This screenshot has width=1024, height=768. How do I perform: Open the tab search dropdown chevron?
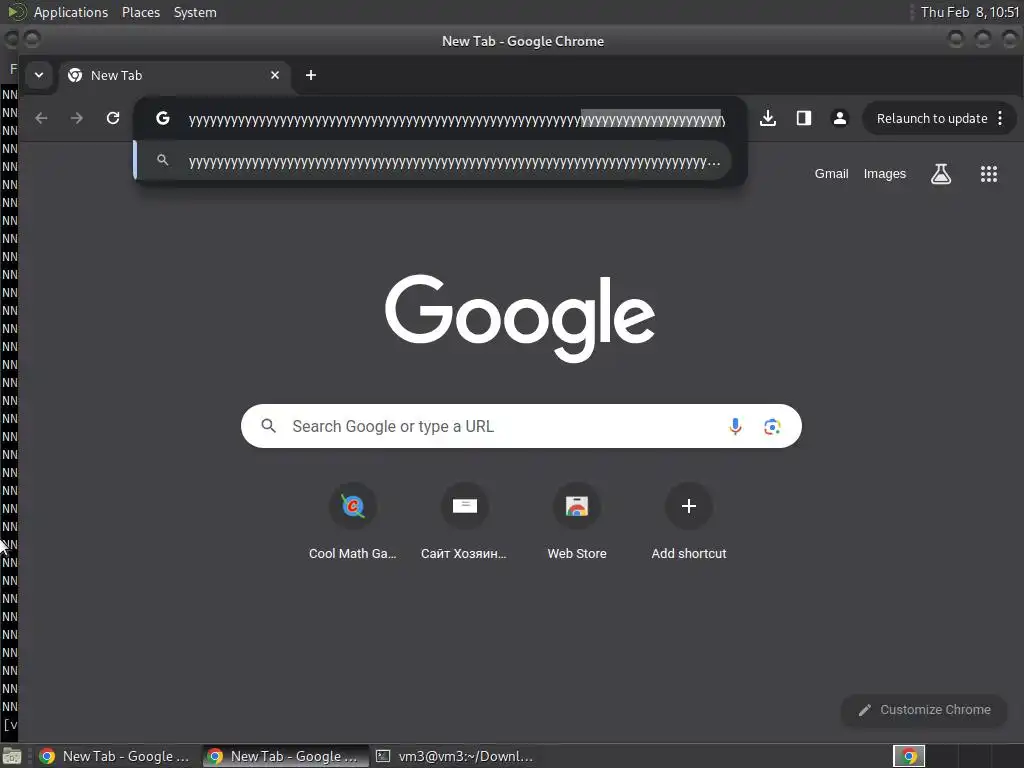(39, 75)
